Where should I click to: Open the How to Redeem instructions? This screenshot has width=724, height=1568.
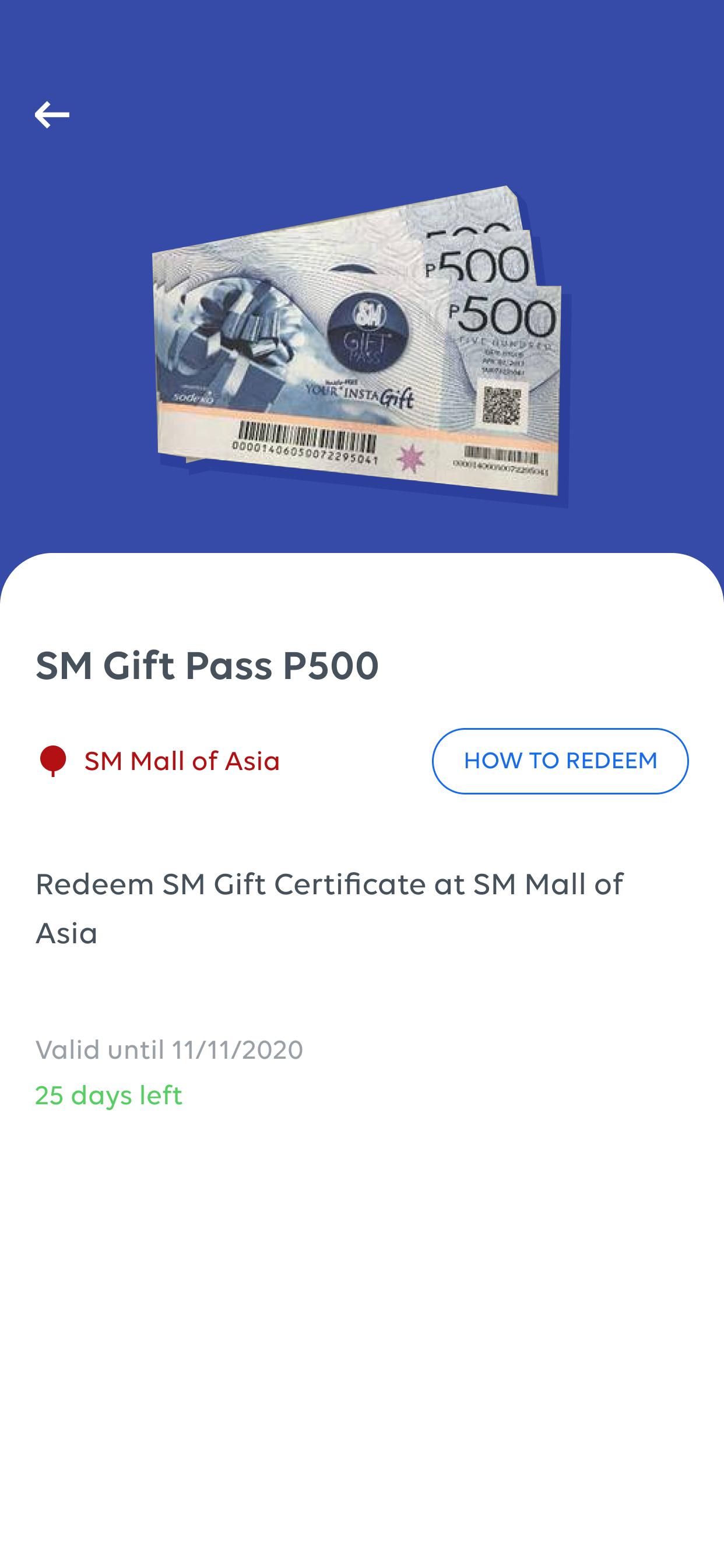click(x=560, y=761)
